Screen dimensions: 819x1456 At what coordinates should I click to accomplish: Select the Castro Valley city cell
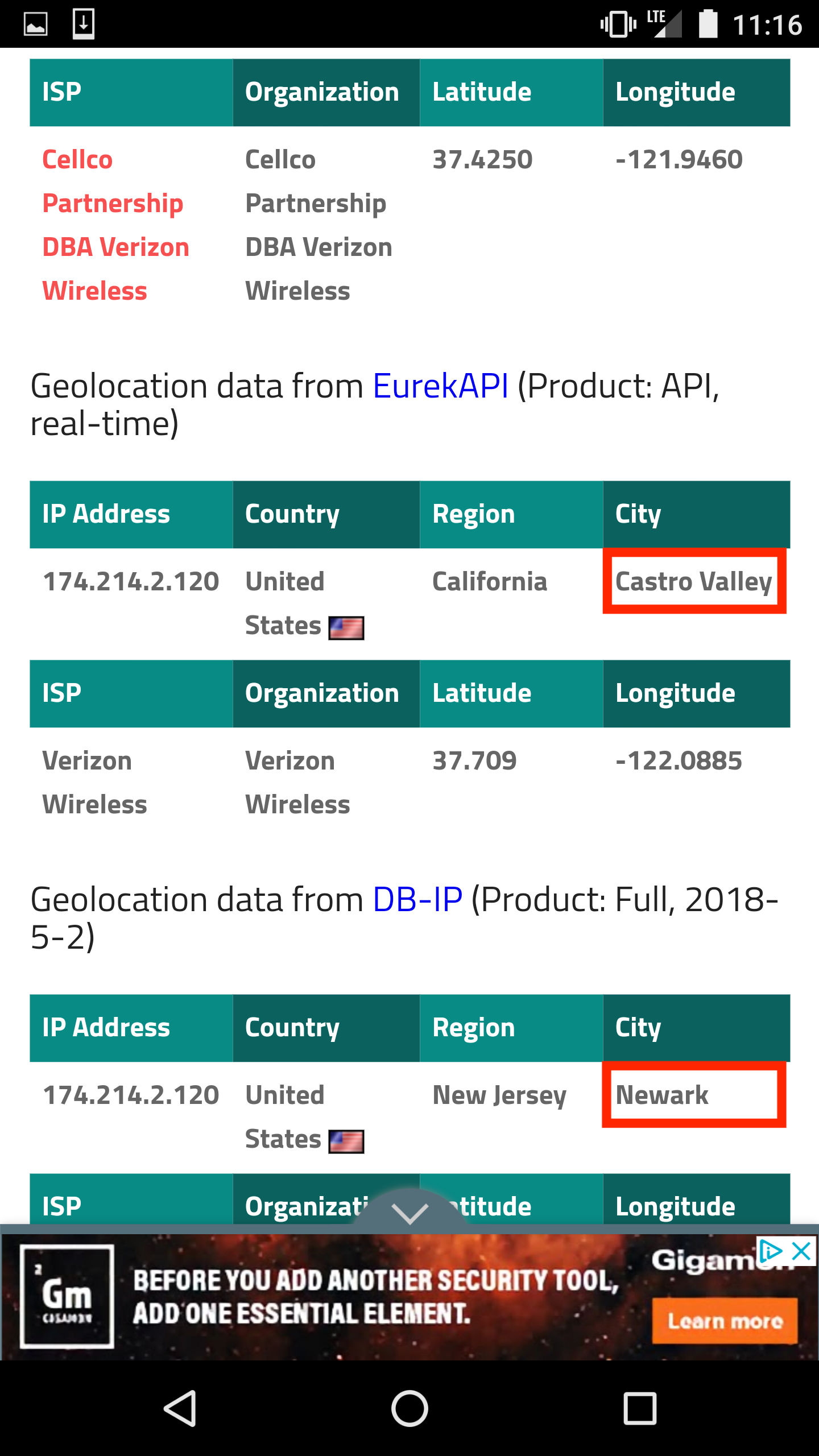pyautogui.click(x=694, y=581)
